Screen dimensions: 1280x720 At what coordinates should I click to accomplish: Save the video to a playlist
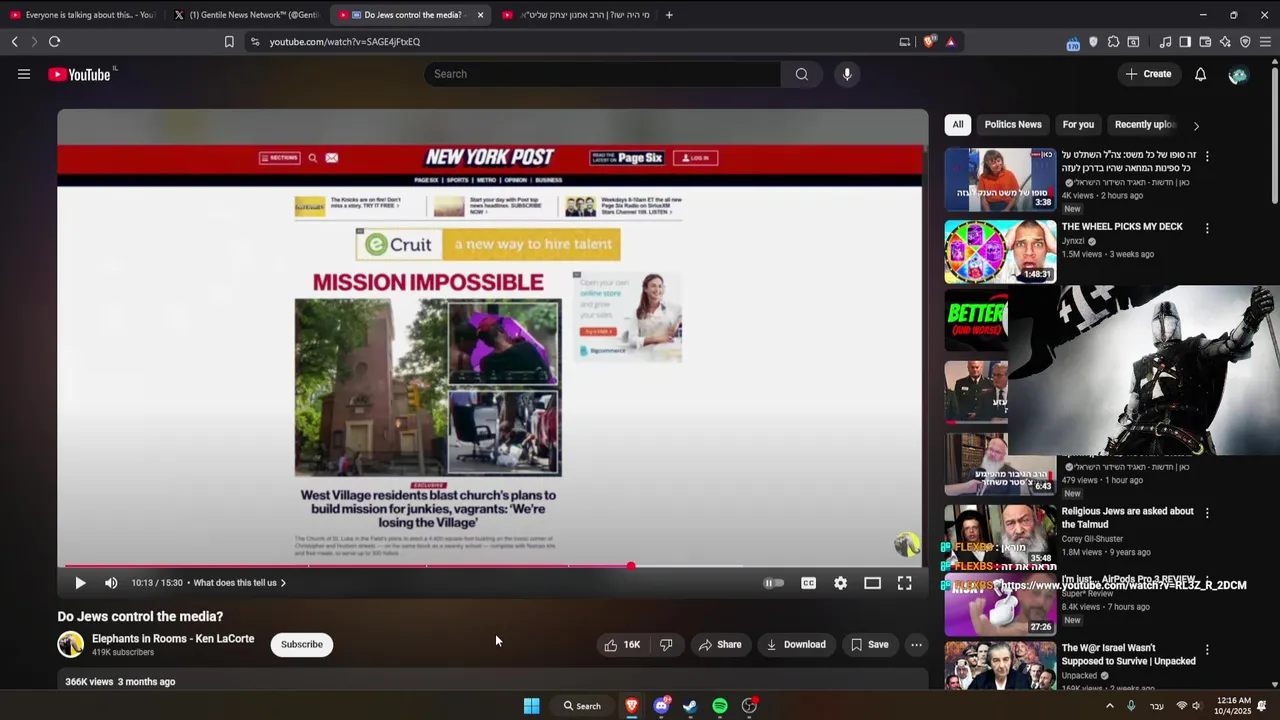point(869,645)
